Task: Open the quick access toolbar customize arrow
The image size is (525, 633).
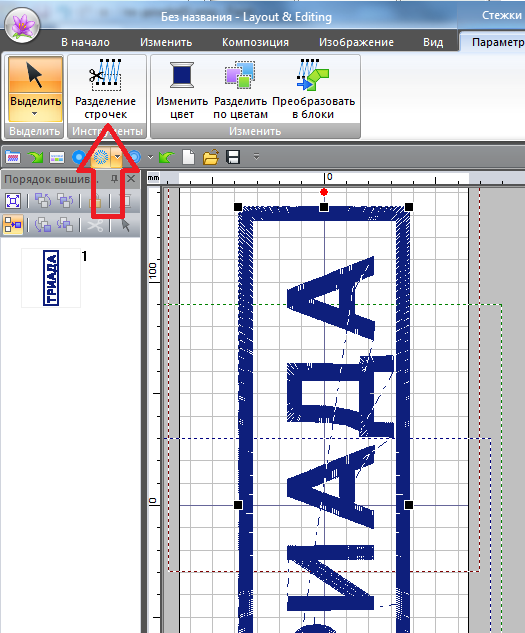Action: (256, 156)
